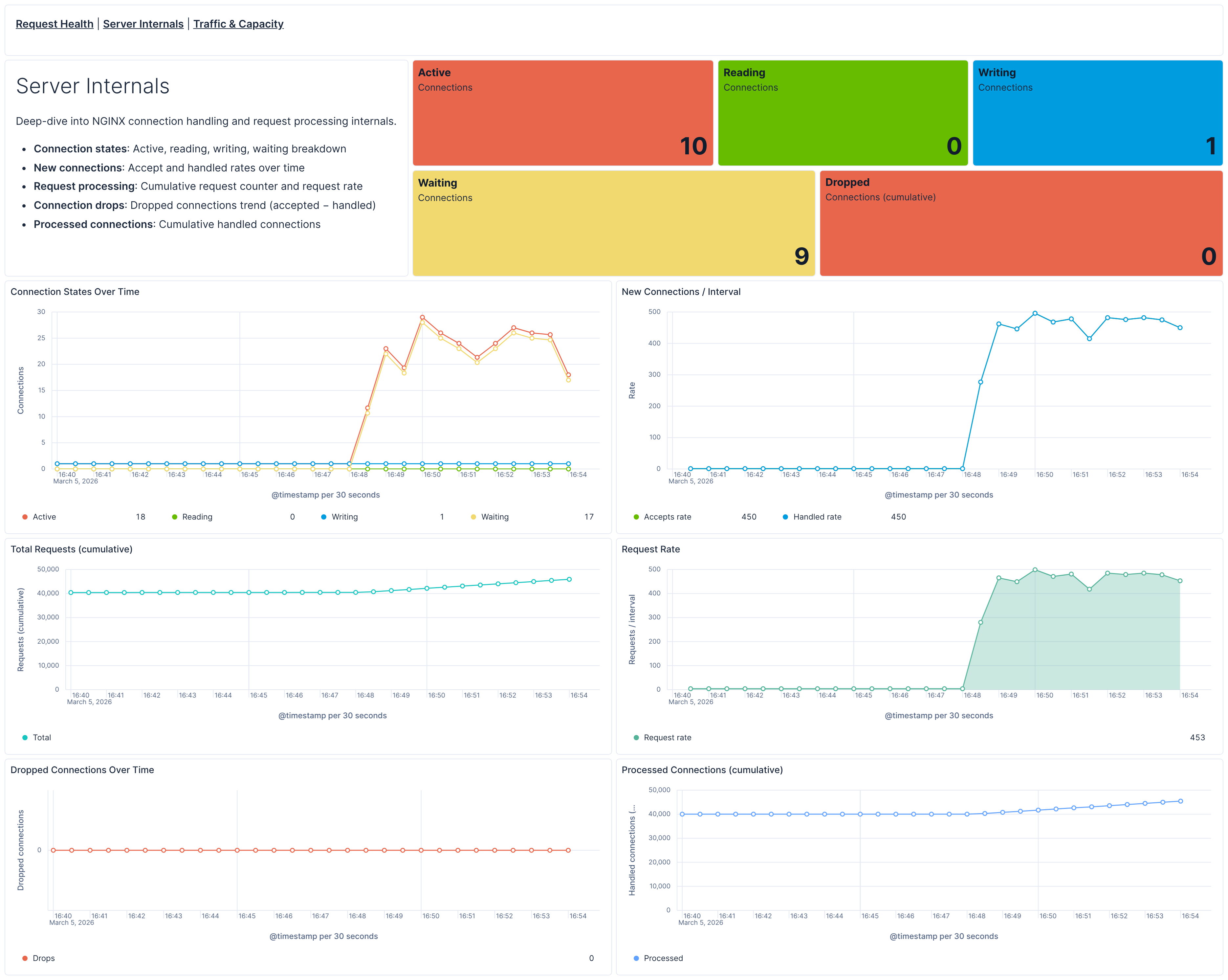Click the Total Requests (cumulative) panel title
The image size is (1228, 980).
pyautogui.click(x=71, y=549)
